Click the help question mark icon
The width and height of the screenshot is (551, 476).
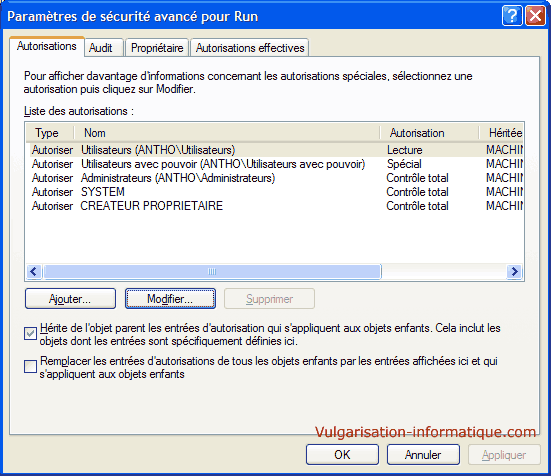point(512,16)
